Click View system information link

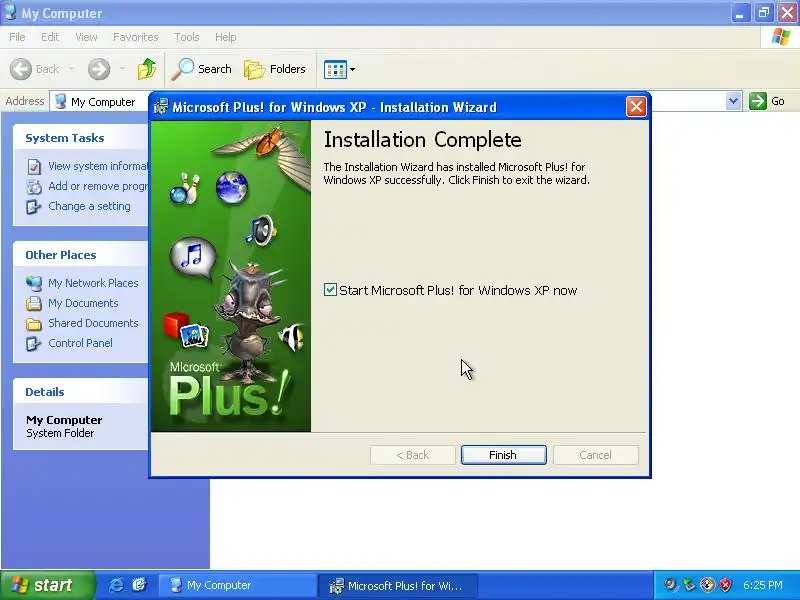[x=97, y=166]
